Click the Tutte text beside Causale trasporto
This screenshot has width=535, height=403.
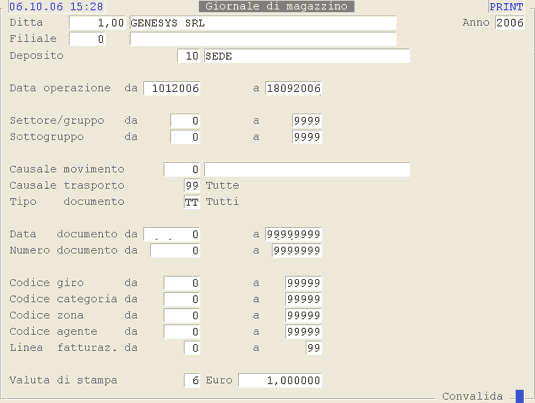[x=222, y=186]
